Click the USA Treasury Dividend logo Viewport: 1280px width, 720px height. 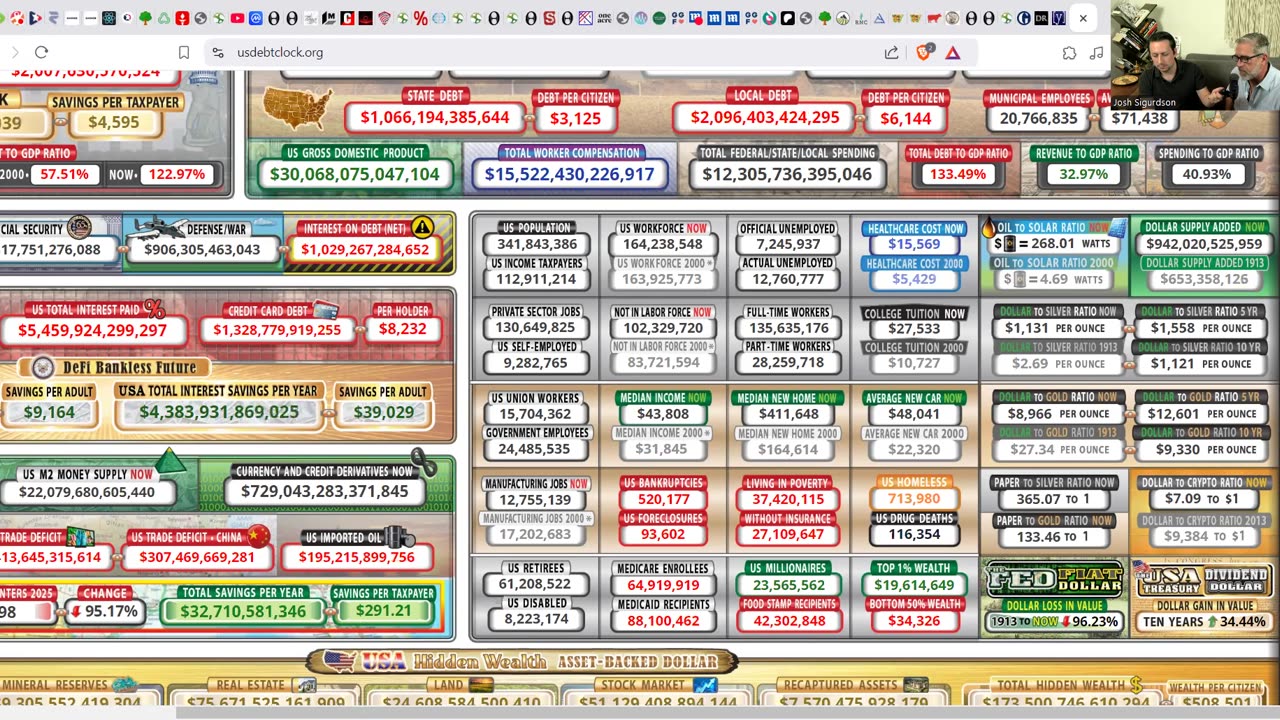[x=1202, y=578]
